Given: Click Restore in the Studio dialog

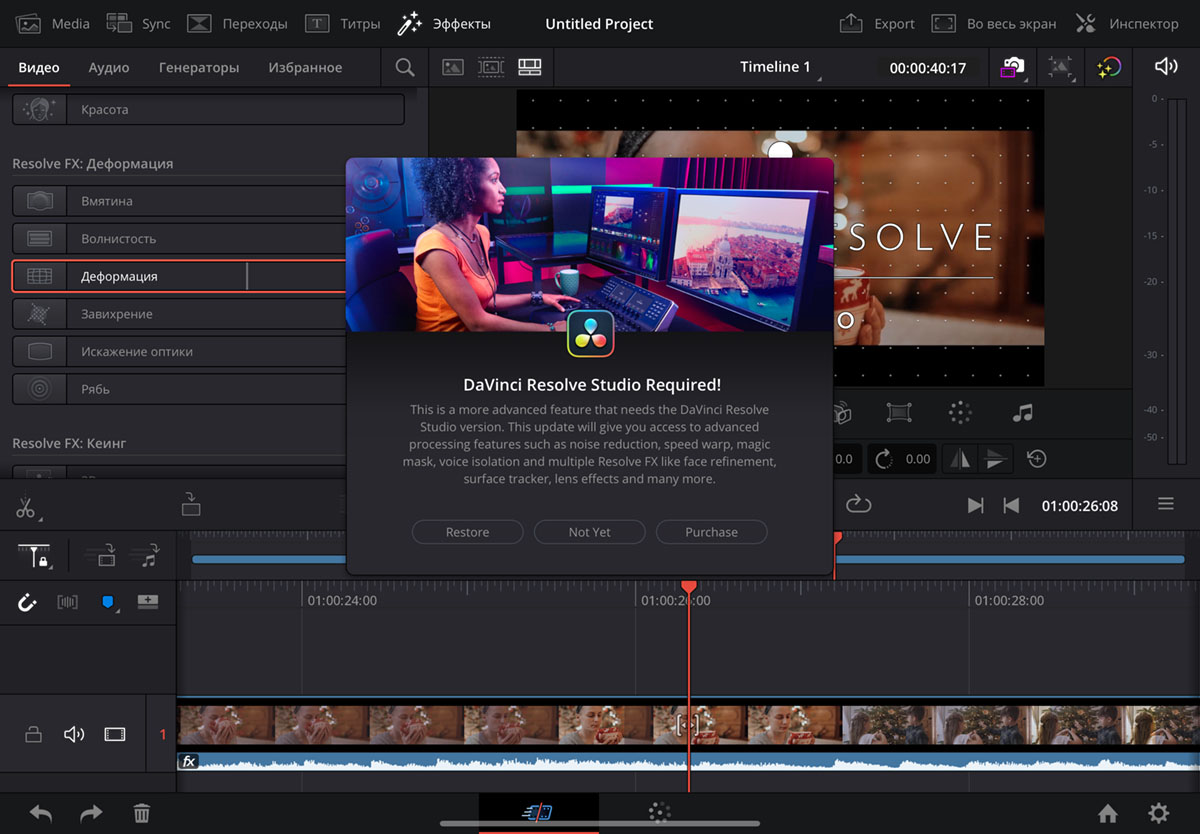Looking at the screenshot, I should (467, 532).
